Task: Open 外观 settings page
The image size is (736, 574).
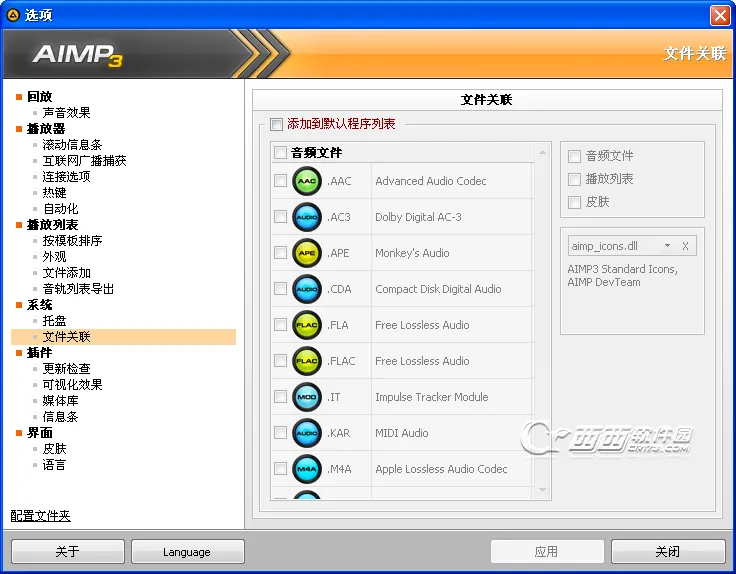Action: [54, 257]
